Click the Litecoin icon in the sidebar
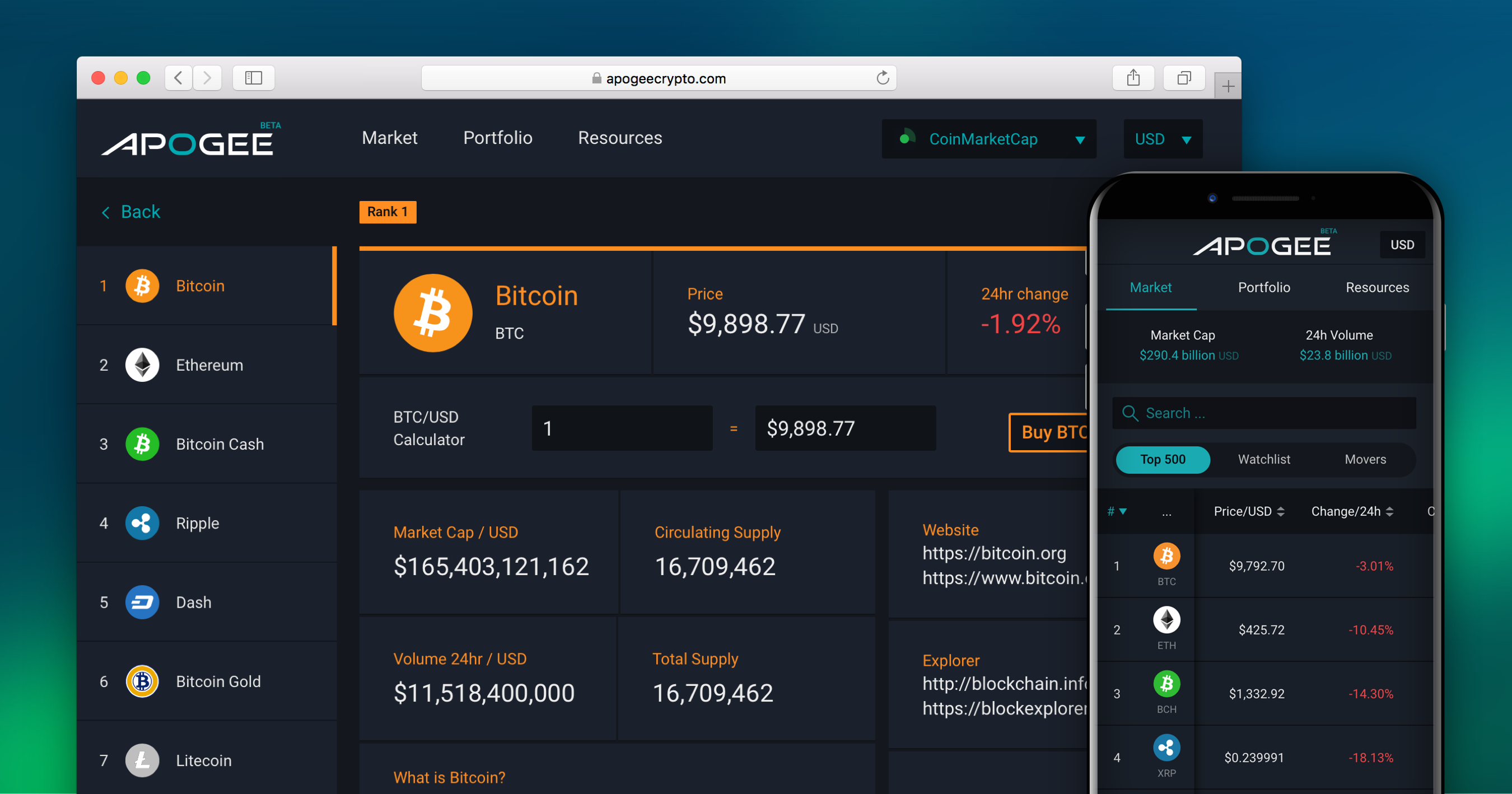The height and width of the screenshot is (794, 1512). 142,760
